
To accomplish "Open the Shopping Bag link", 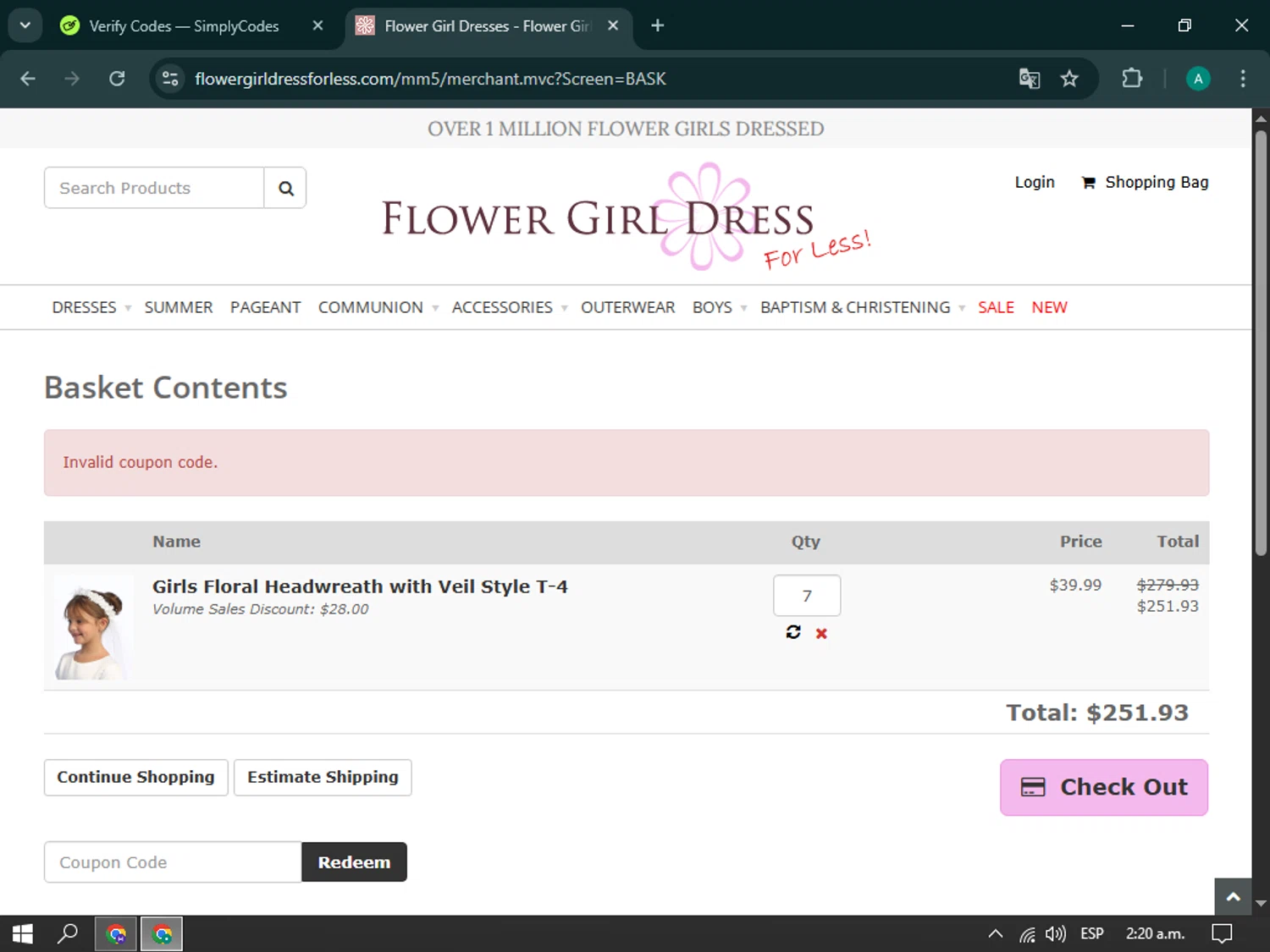I will (x=1145, y=182).
